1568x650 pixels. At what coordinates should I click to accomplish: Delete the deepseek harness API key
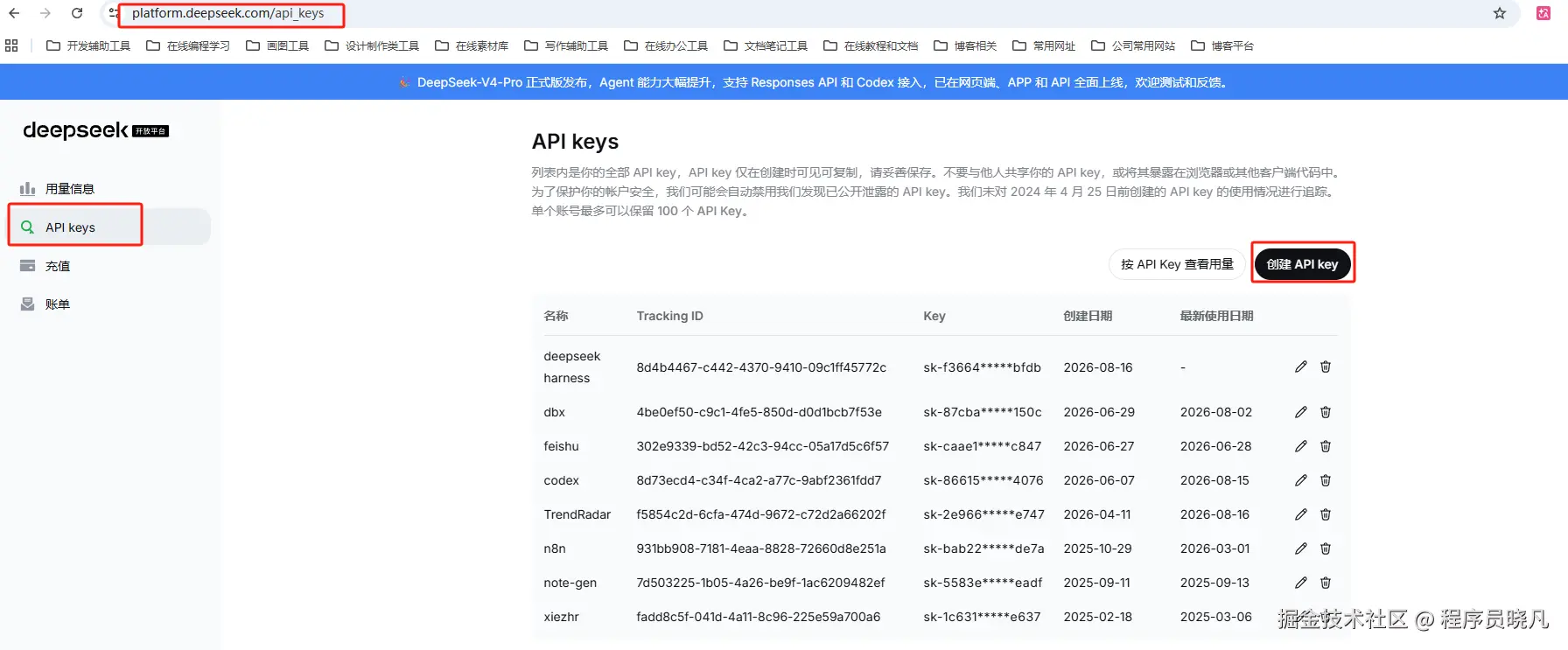[x=1326, y=367]
